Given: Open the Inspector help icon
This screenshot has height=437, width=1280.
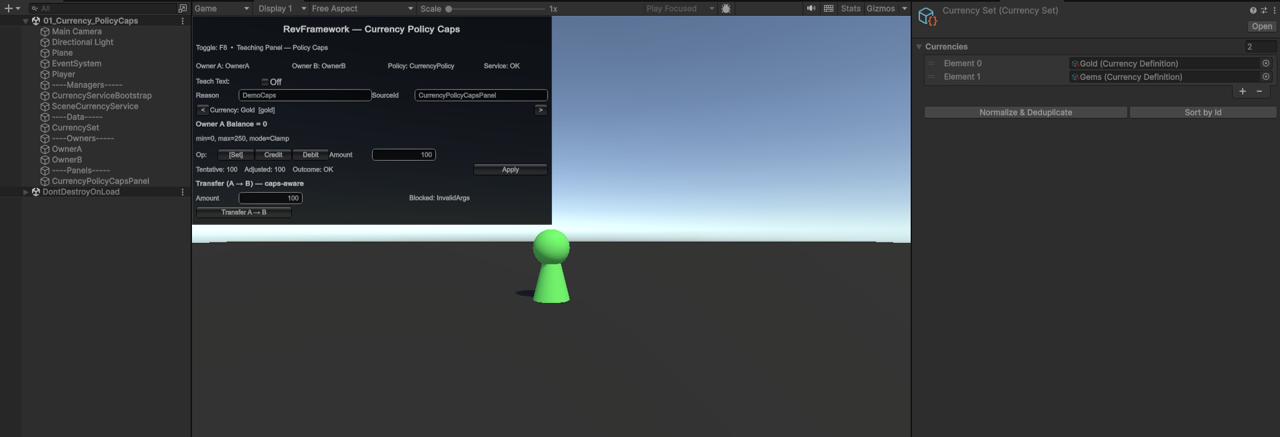Looking at the screenshot, I should pos(1252,10).
